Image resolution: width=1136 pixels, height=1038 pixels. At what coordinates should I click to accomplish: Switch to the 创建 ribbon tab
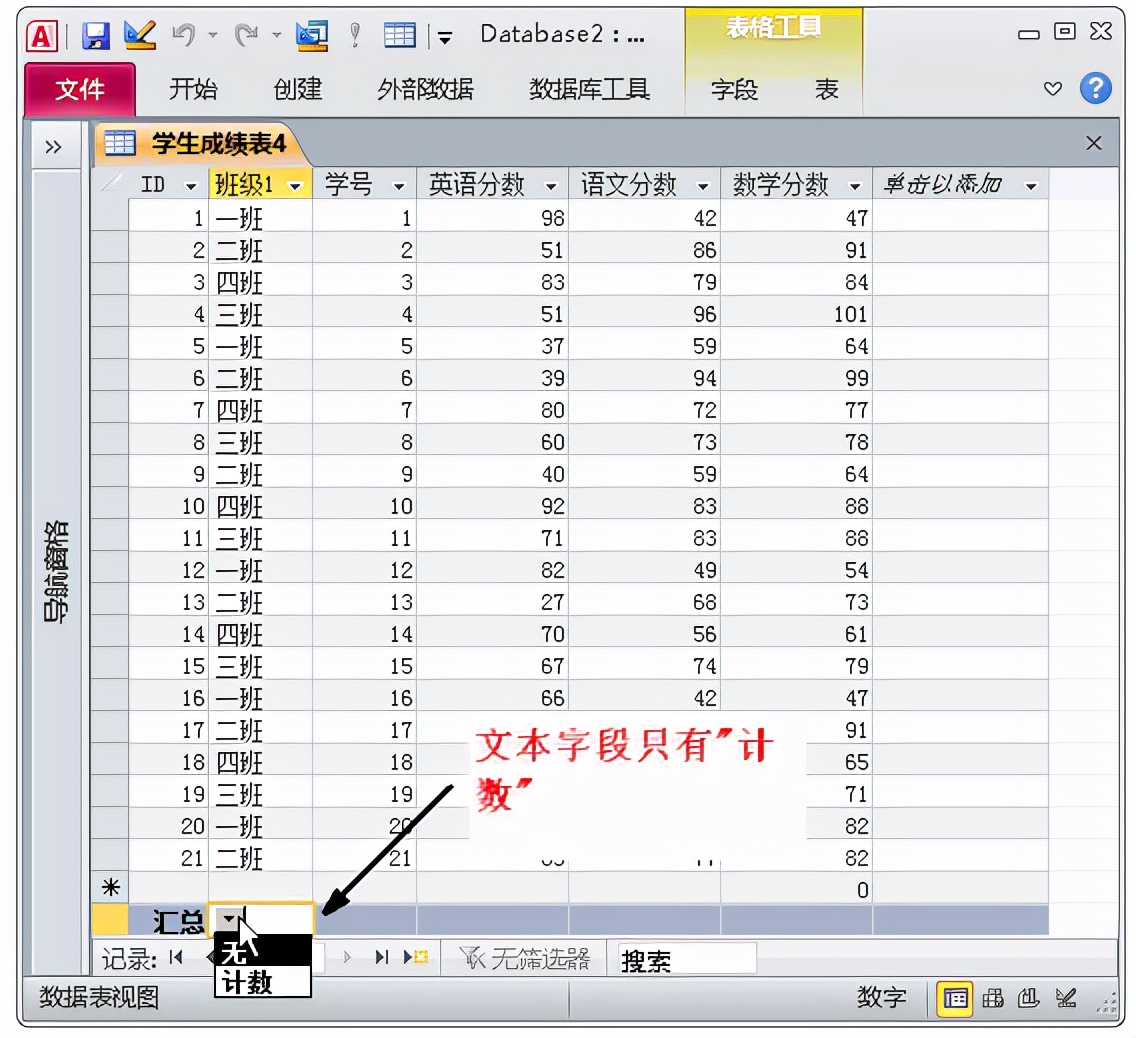pos(296,89)
